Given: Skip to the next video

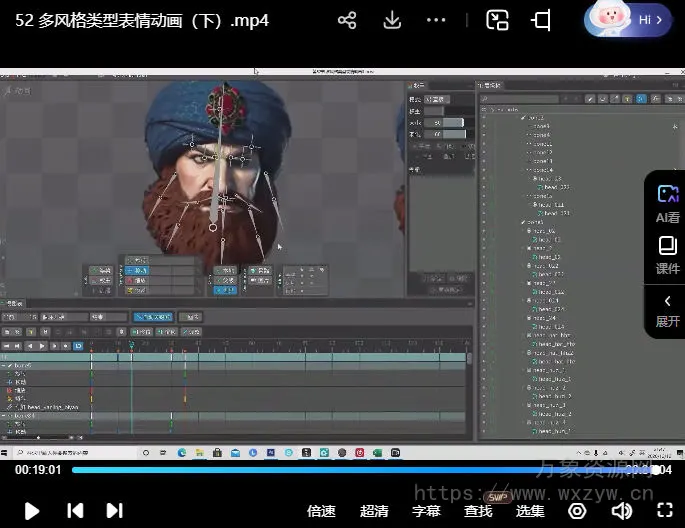Looking at the screenshot, I should 115,511.
